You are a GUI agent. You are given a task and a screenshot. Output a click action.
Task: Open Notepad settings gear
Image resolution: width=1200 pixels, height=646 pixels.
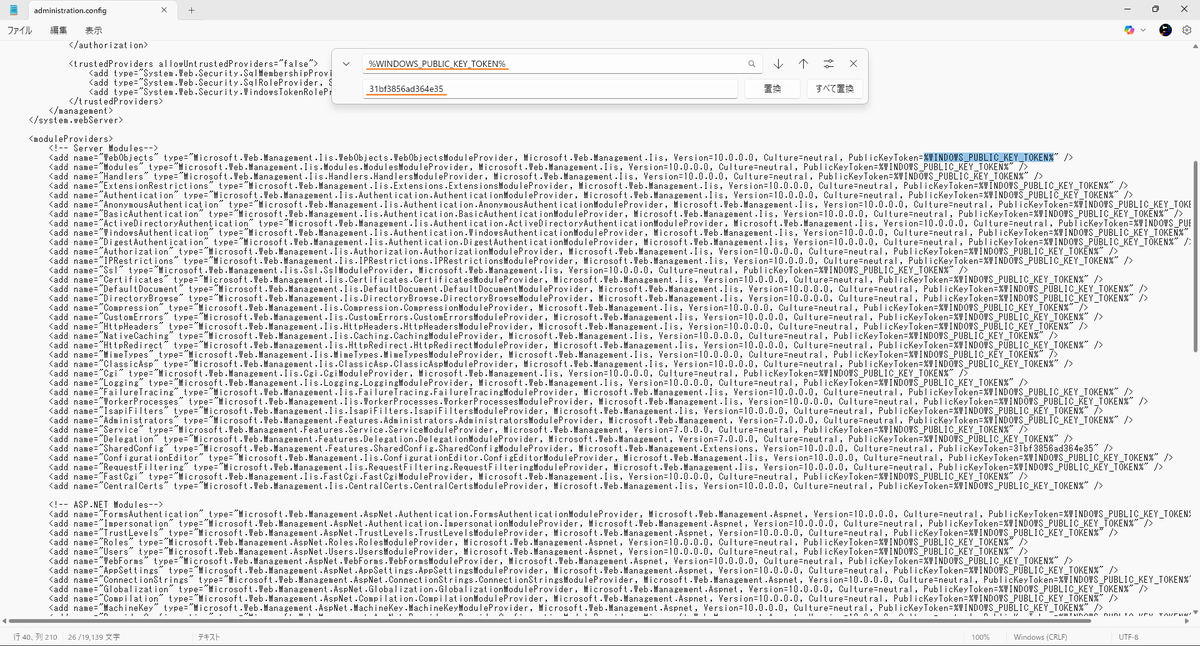1185,31
